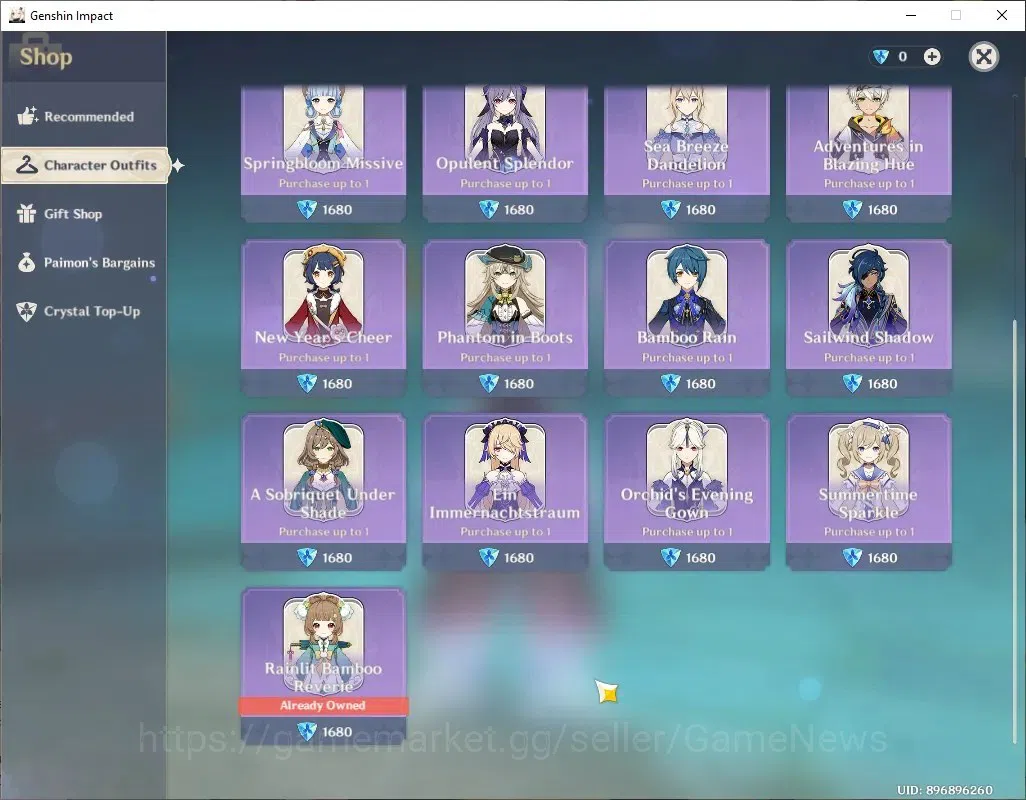Click the 1680 price under Springbloom Missive
Image resolution: width=1026 pixels, height=800 pixels.
click(x=337, y=210)
